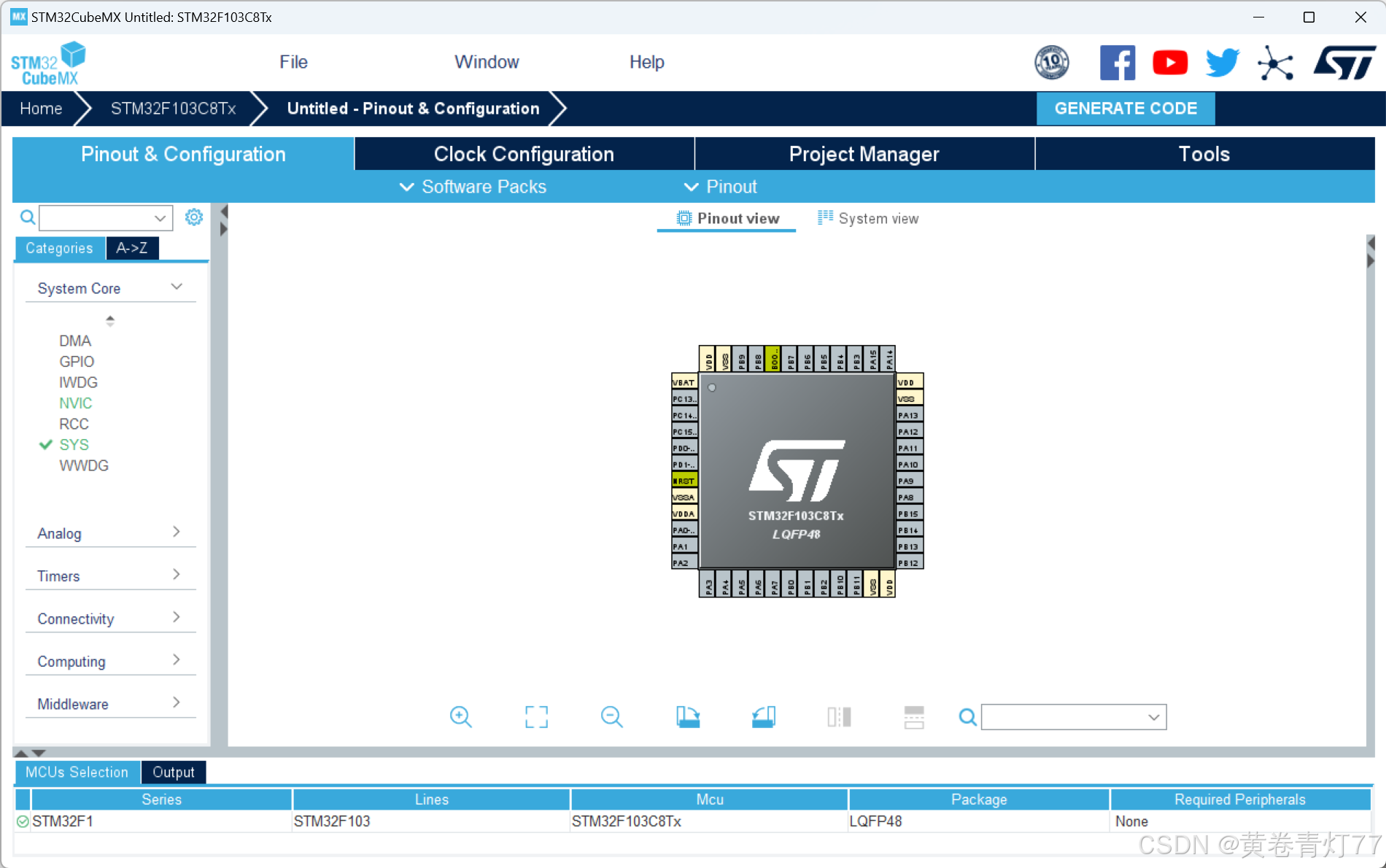The height and width of the screenshot is (868, 1386).
Task: Click pin PB10 on the bottom edge
Action: click(x=840, y=584)
